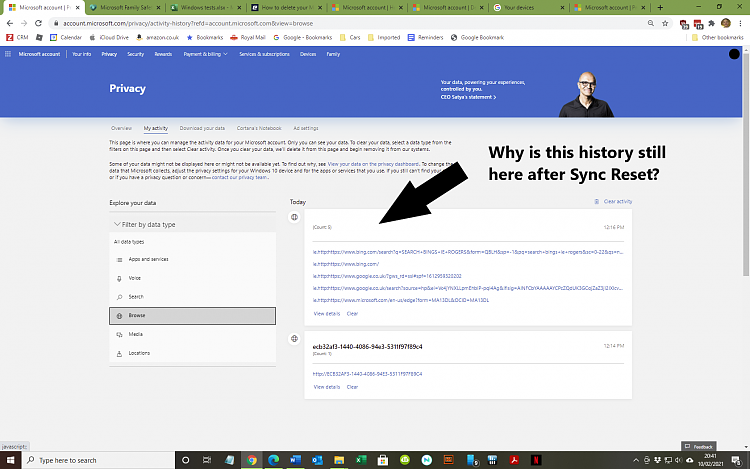Open Task View on the taskbar
Image resolution: width=750 pixels, height=469 pixels.
point(207,460)
